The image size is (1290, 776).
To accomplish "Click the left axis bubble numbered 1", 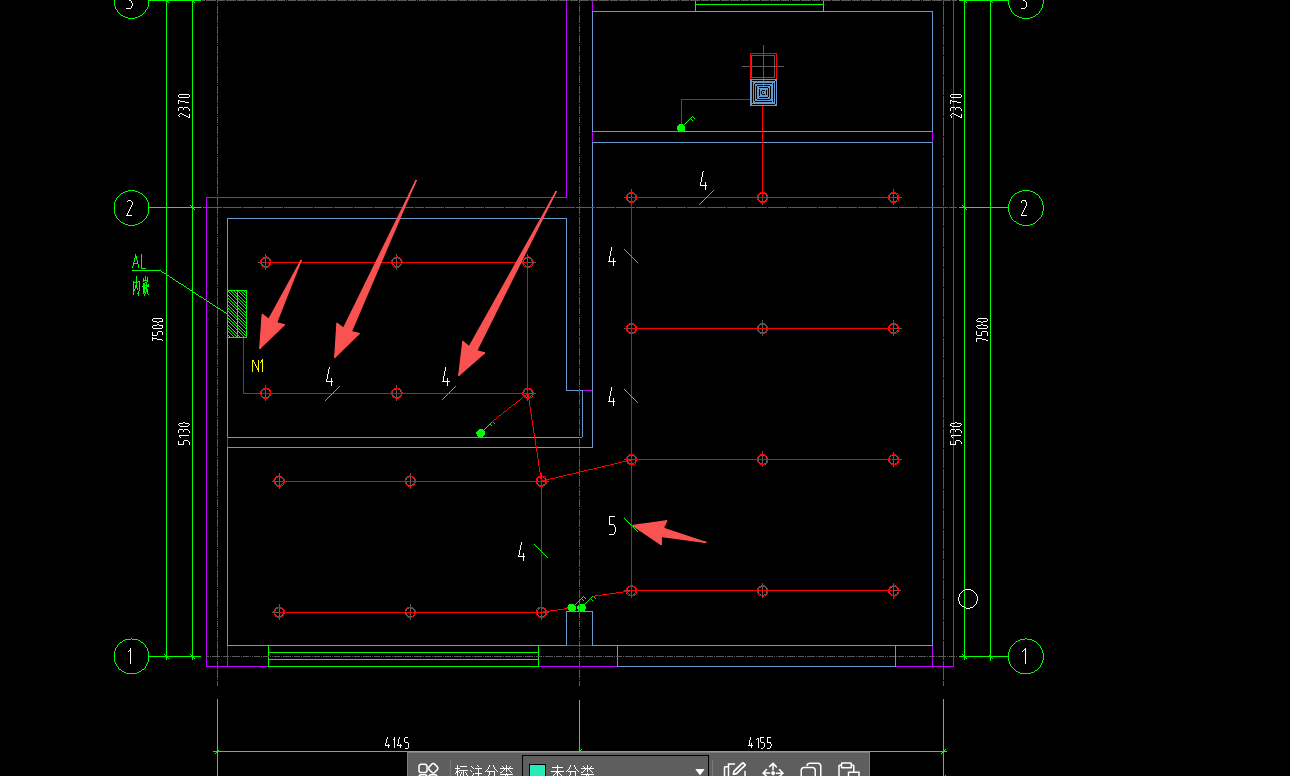I will (x=131, y=657).
